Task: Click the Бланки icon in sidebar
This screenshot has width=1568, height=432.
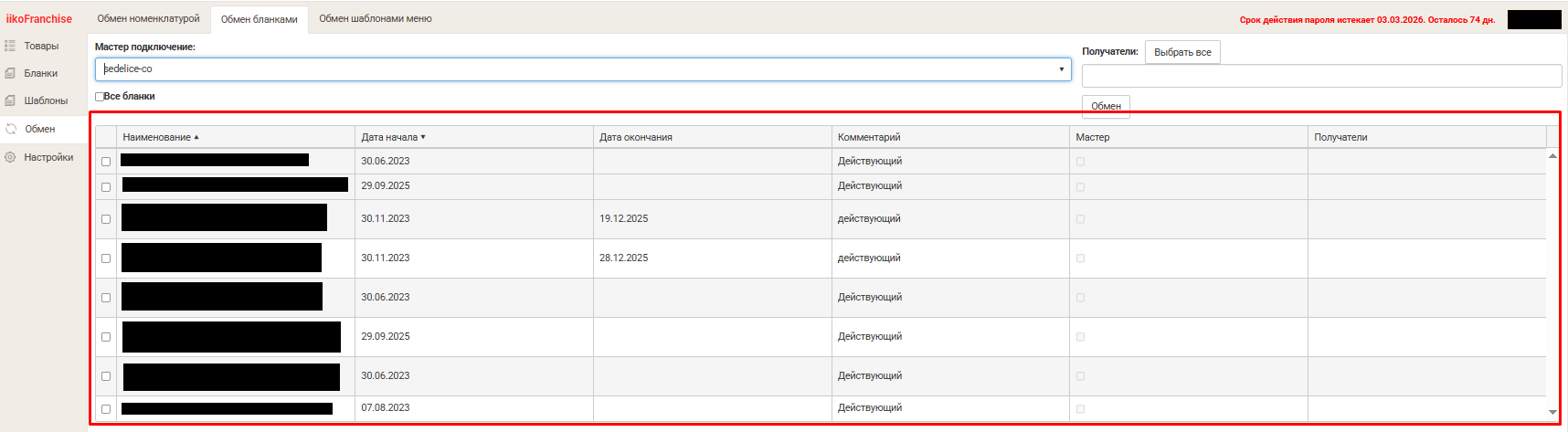Action: click(10, 73)
